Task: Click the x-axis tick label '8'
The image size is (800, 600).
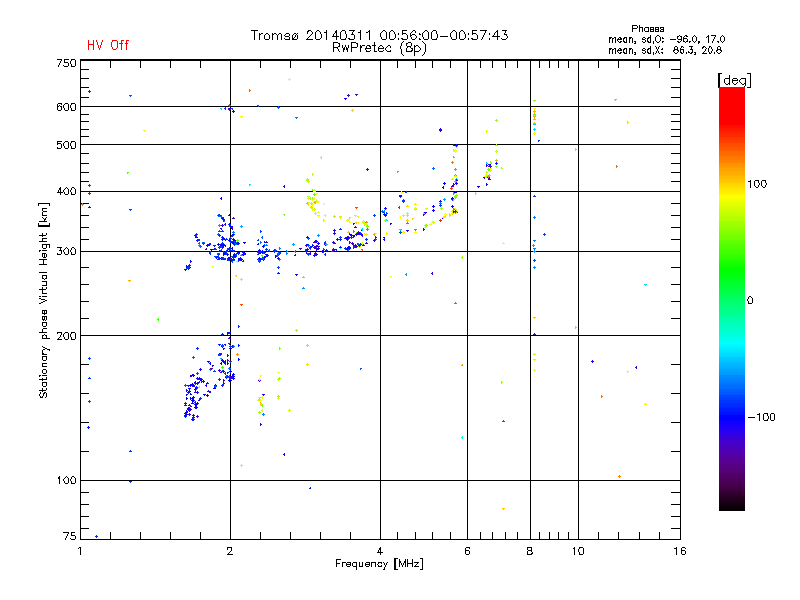Action: (x=530, y=551)
